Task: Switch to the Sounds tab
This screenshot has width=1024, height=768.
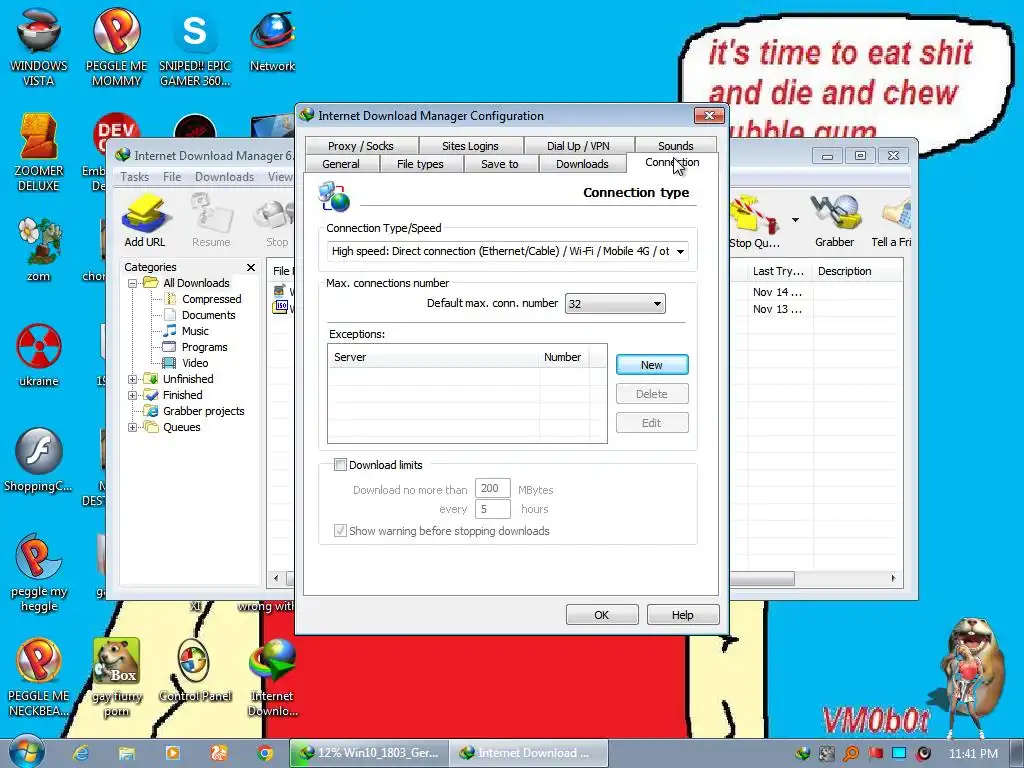Action: 675,146
